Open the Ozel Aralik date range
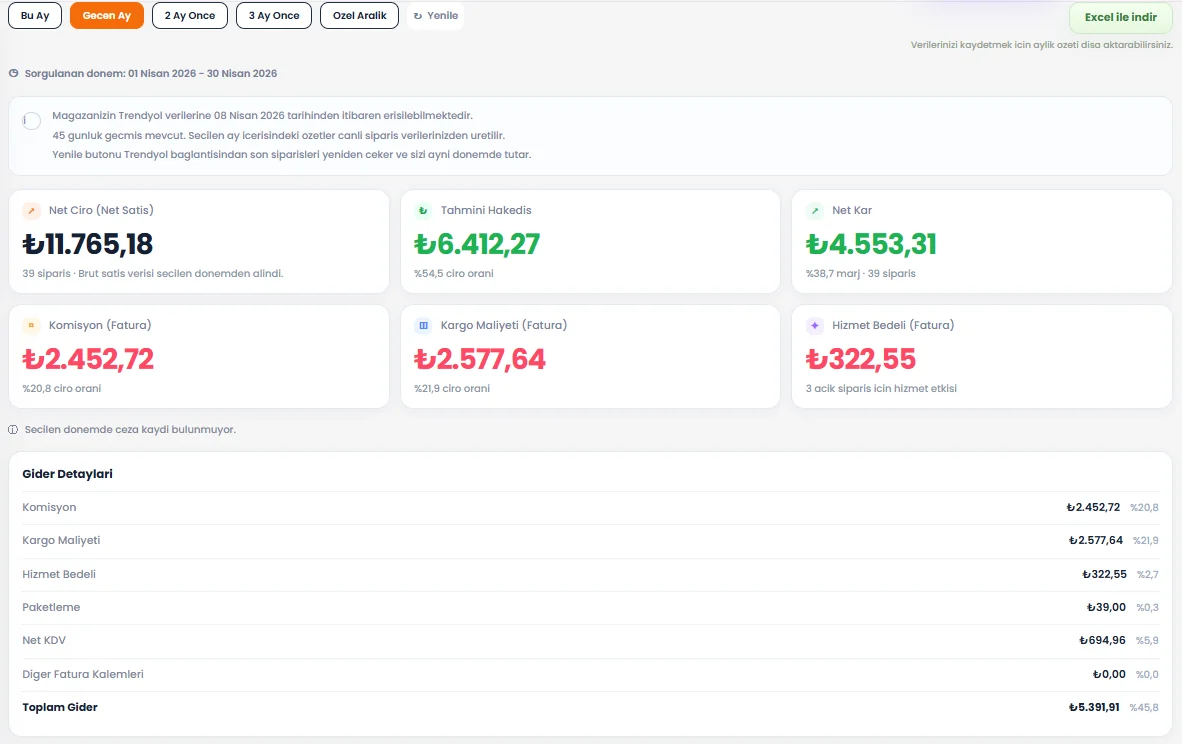The image size is (1182, 744). click(360, 16)
